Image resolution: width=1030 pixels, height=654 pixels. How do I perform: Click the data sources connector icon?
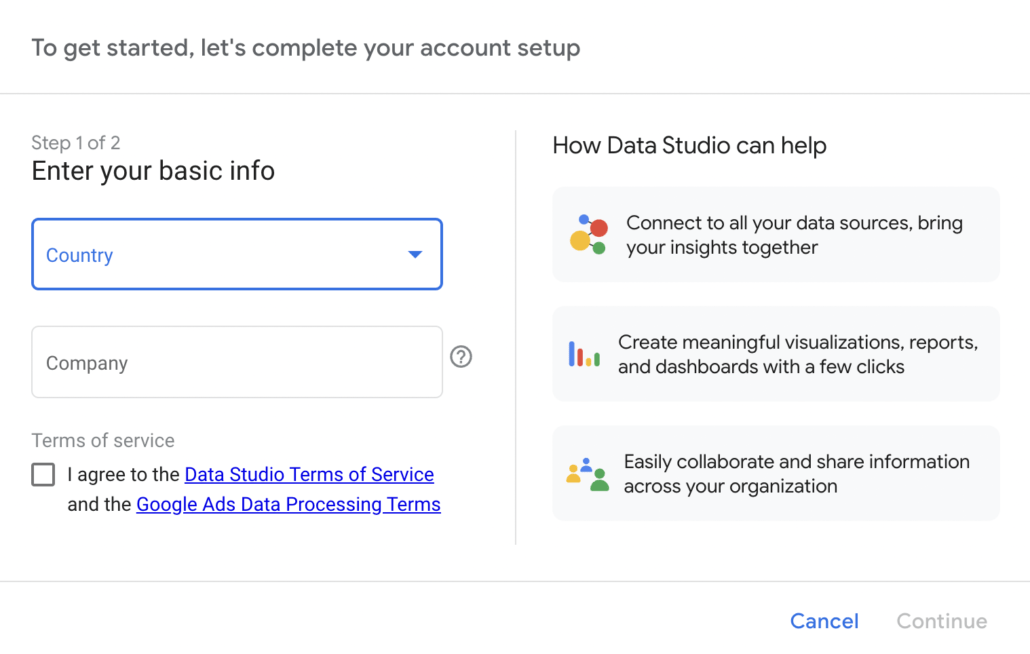click(x=588, y=234)
